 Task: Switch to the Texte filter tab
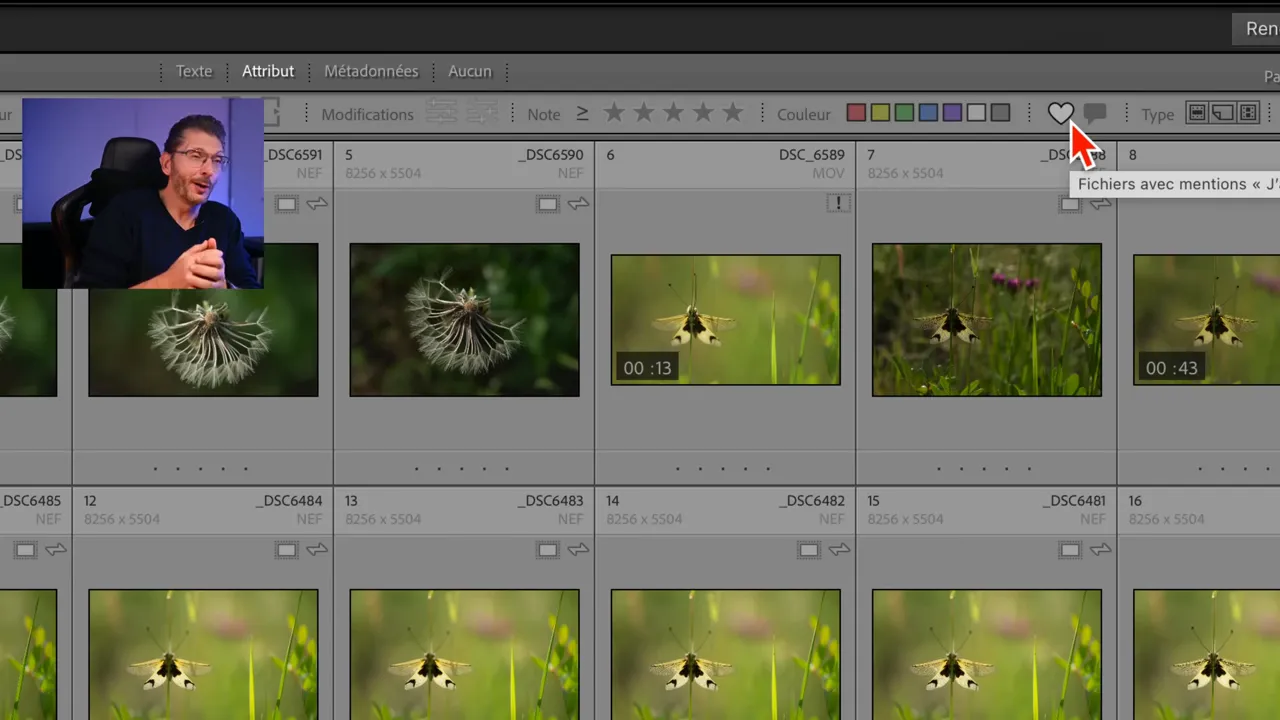coord(194,71)
